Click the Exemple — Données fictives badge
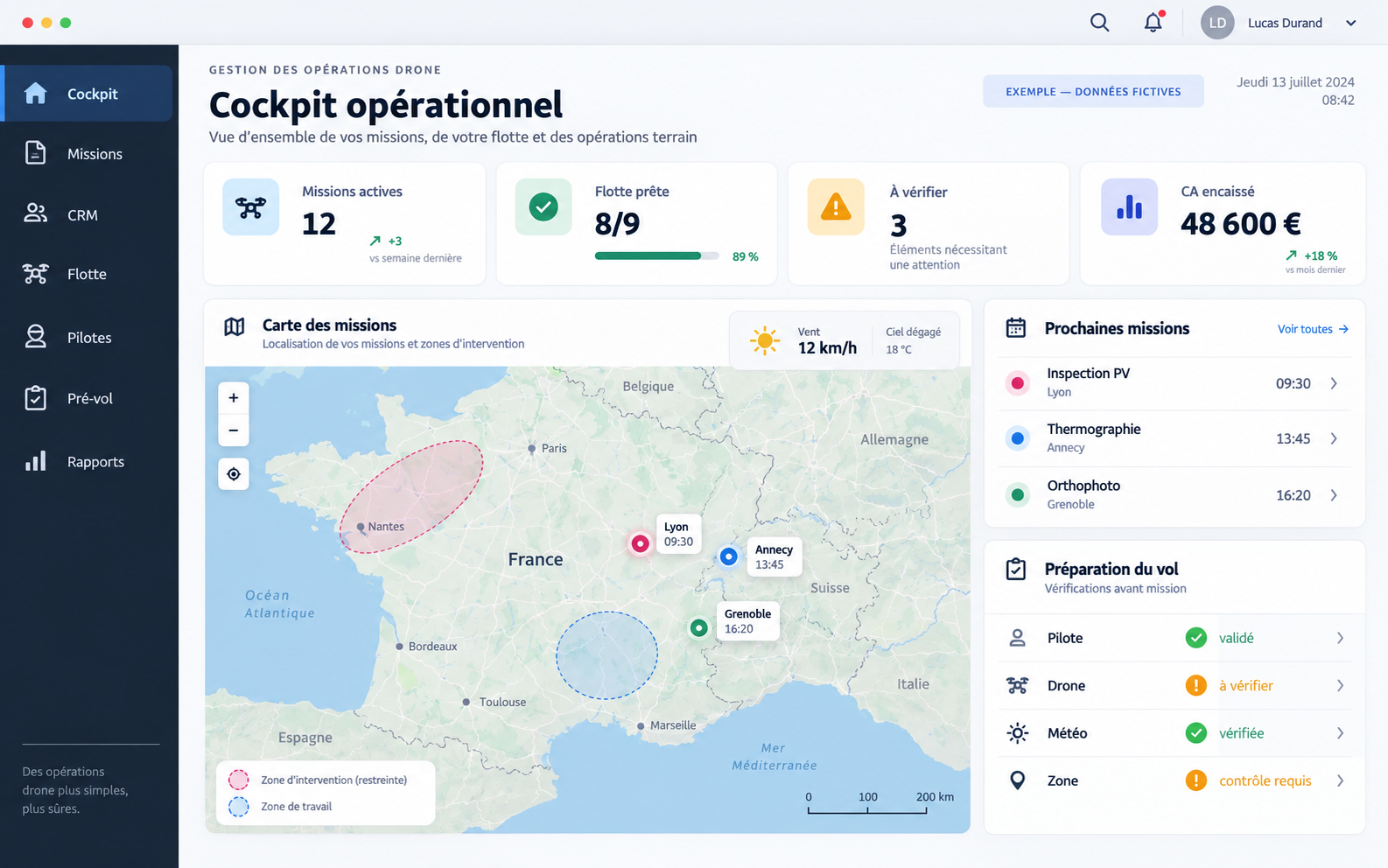This screenshot has height=868, width=1388. 1093,91
